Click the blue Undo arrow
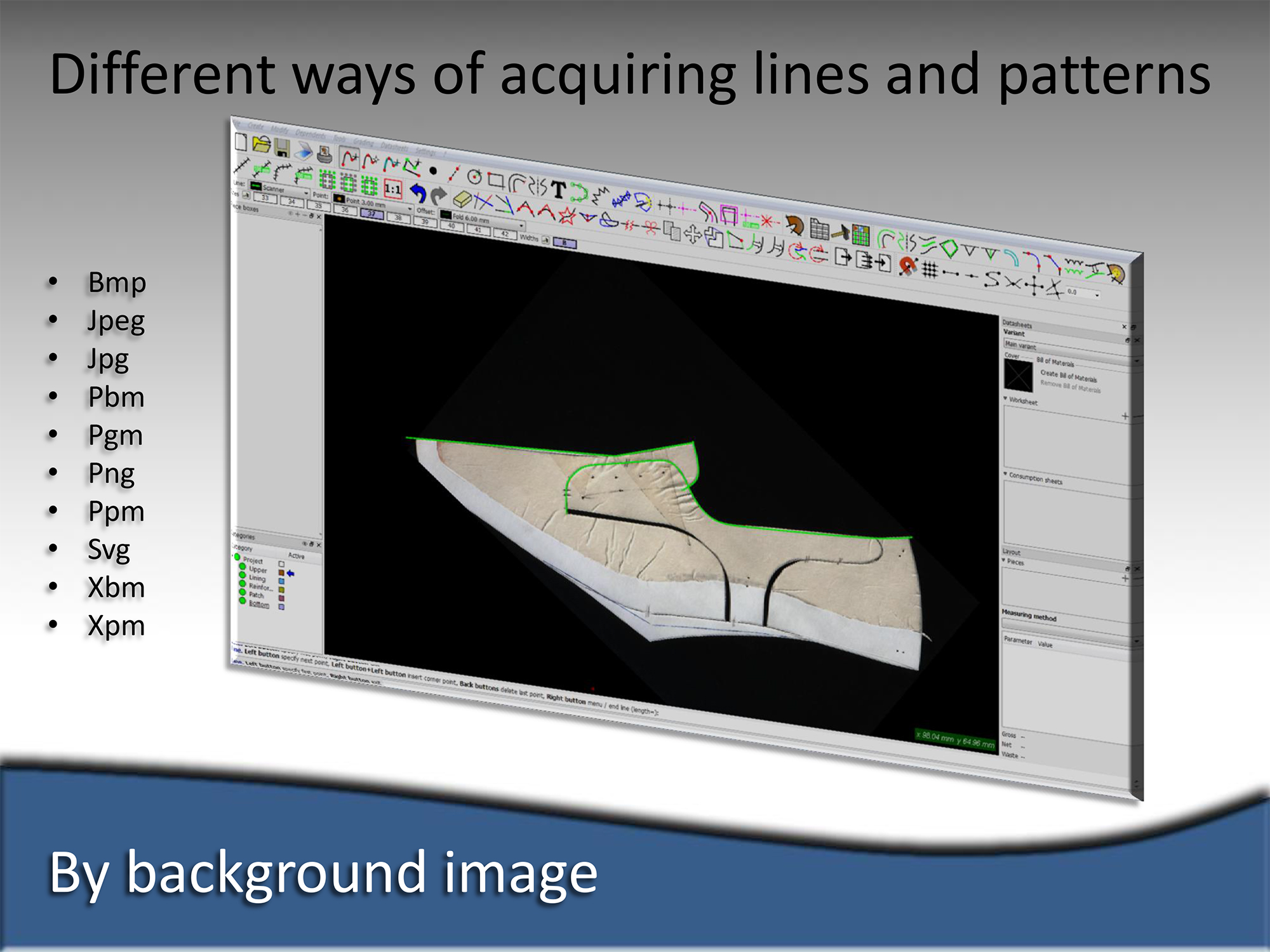This screenshot has width=1270, height=952. 417,192
